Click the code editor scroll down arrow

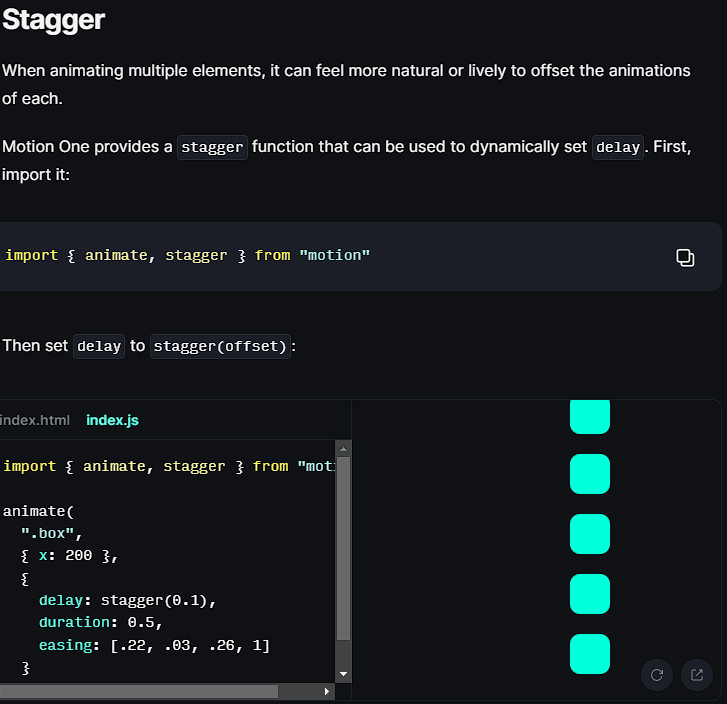point(344,675)
